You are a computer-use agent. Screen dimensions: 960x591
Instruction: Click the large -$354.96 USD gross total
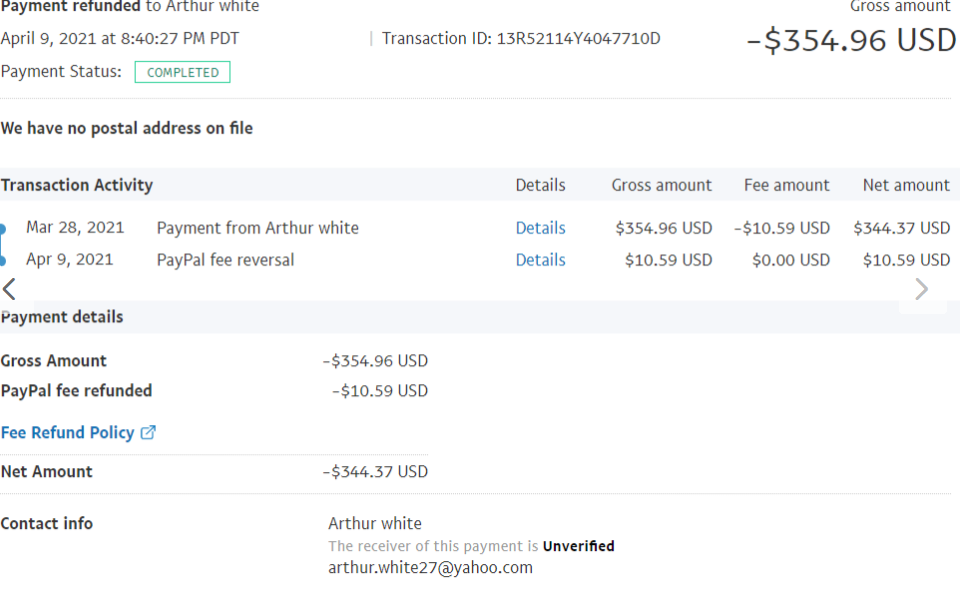[851, 40]
